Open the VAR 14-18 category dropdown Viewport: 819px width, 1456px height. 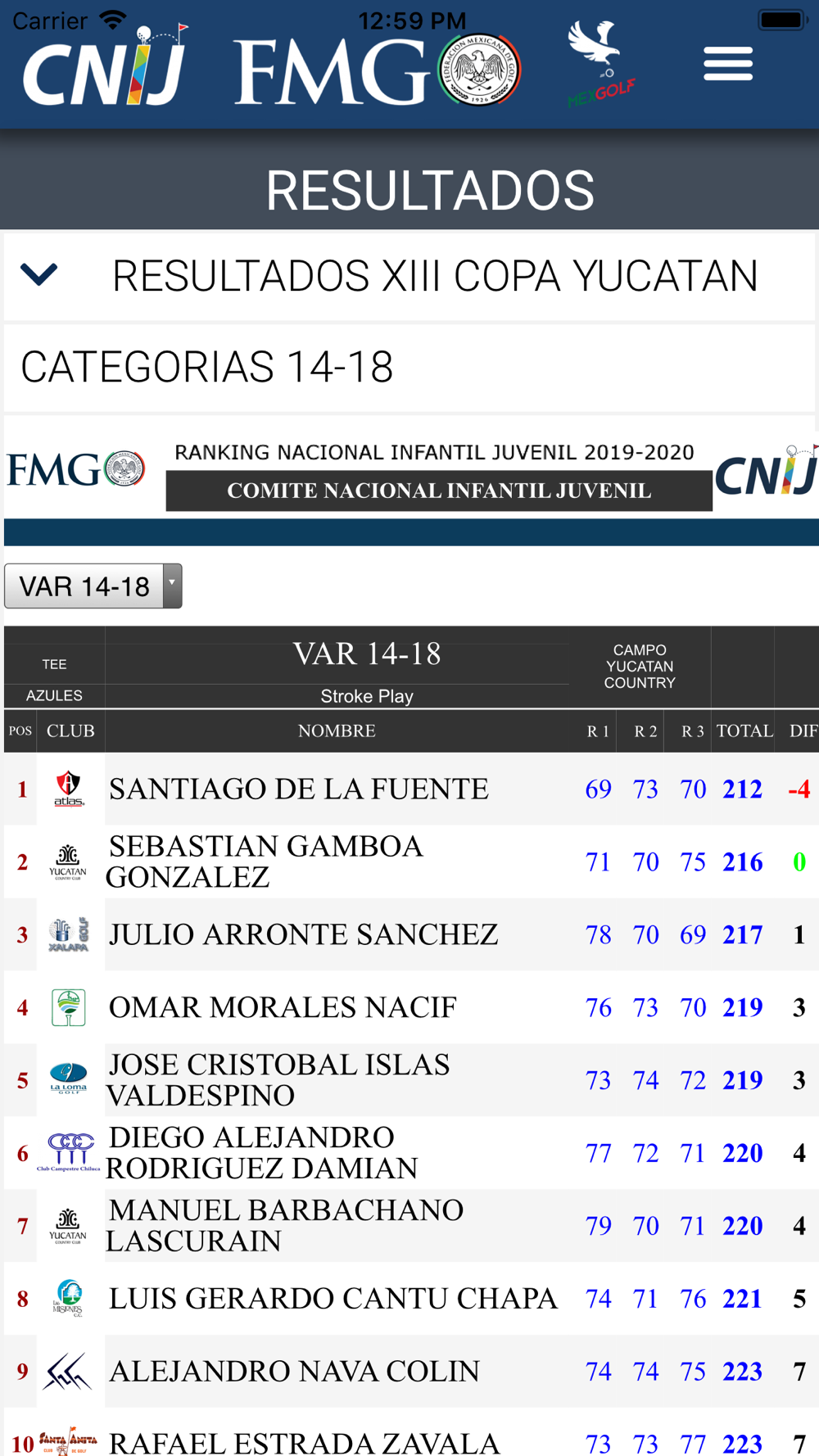pyautogui.click(x=93, y=586)
